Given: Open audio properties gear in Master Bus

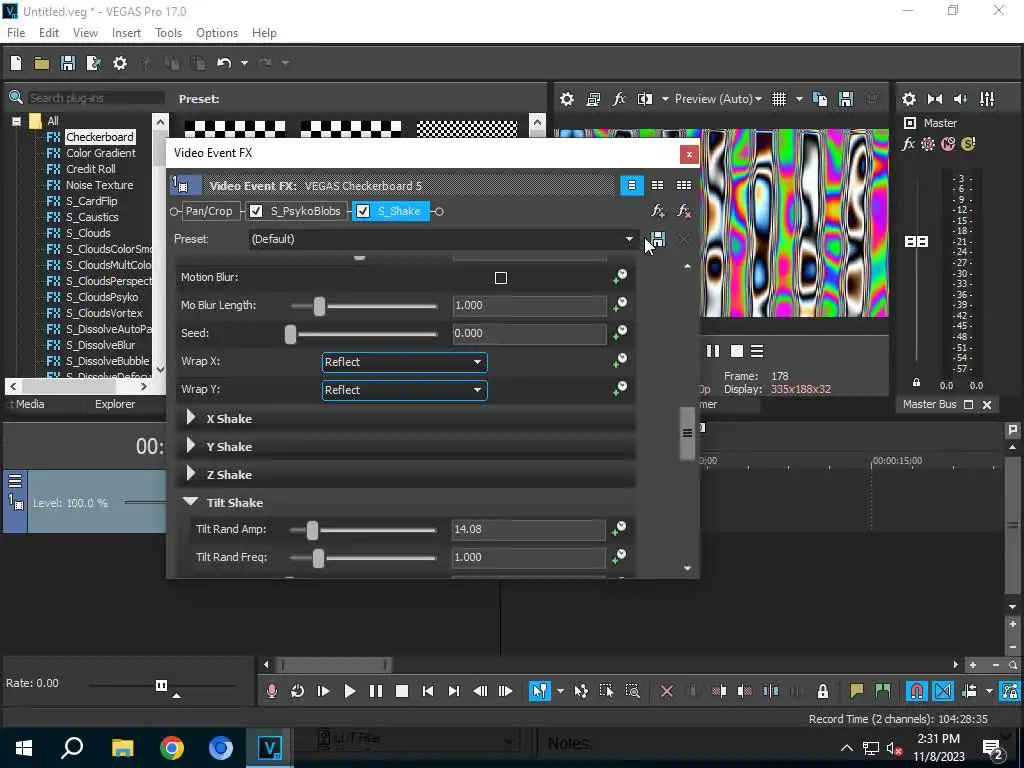Looking at the screenshot, I should click(908, 99).
